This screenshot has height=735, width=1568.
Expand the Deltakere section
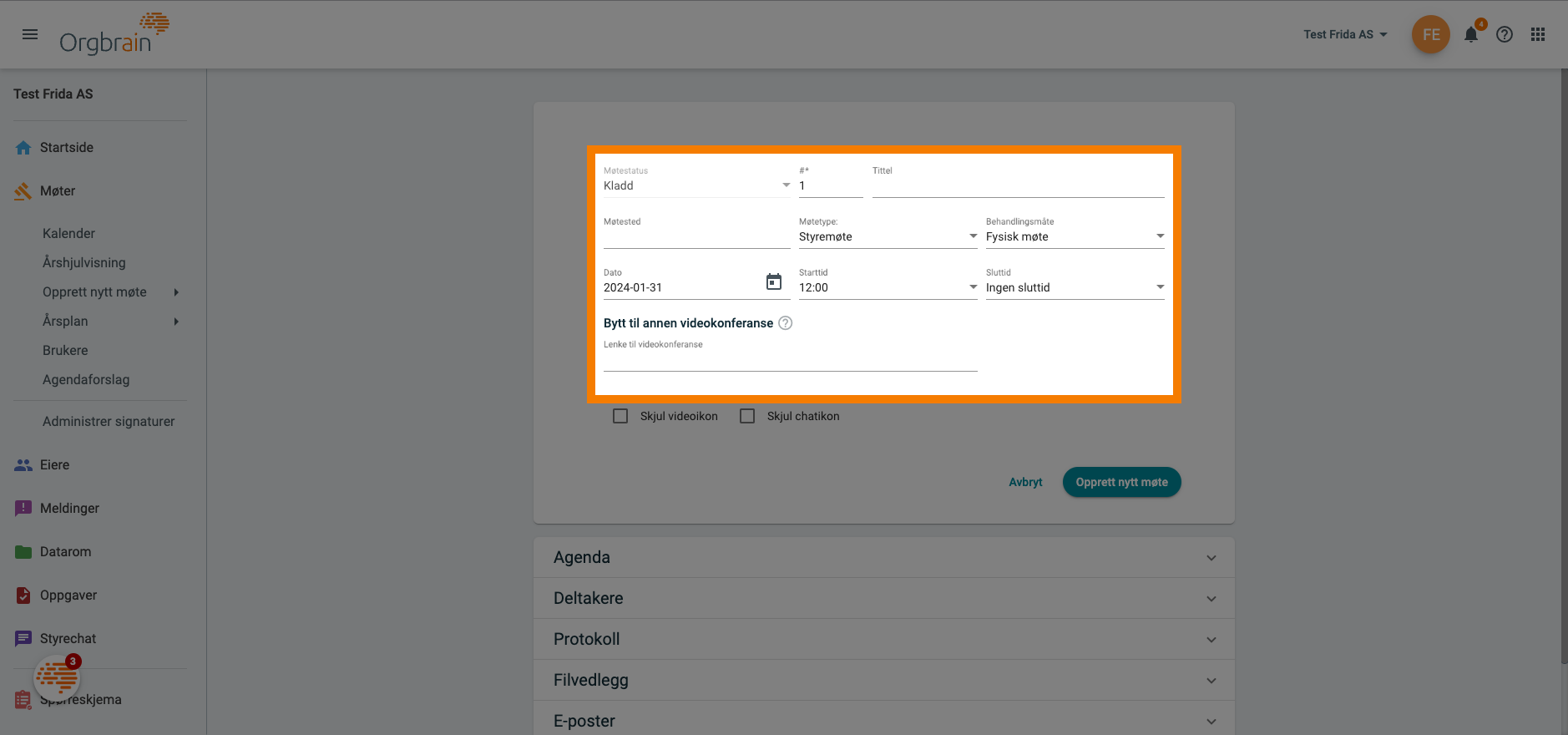click(x=883, y=599)
